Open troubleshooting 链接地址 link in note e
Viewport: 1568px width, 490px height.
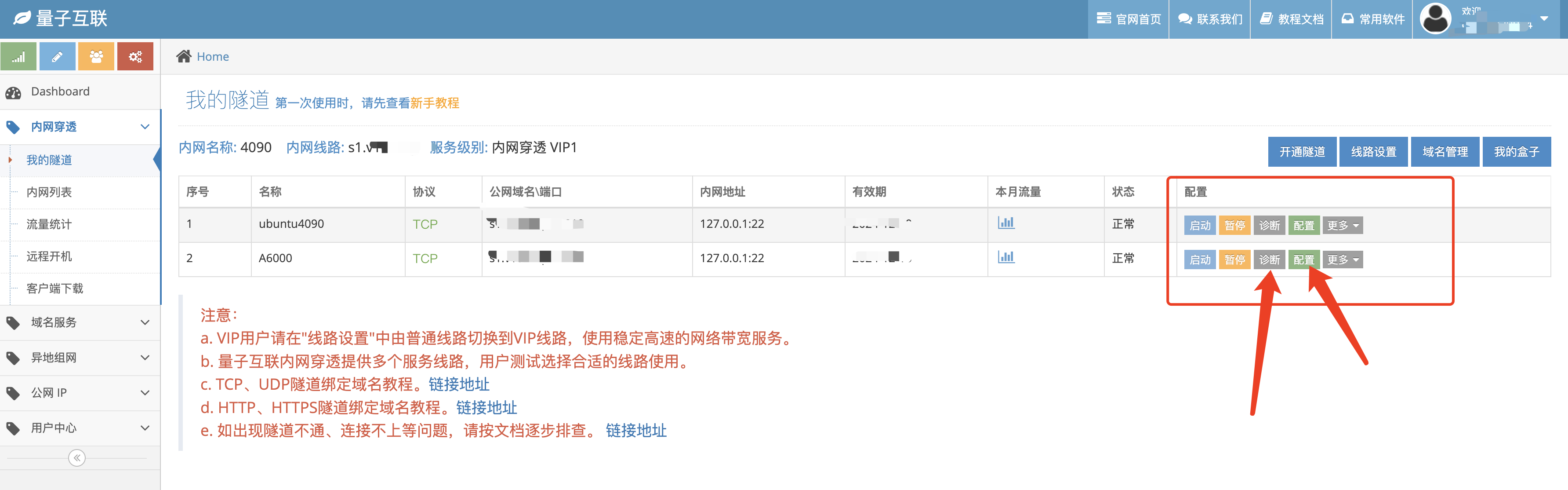[636, 431]
